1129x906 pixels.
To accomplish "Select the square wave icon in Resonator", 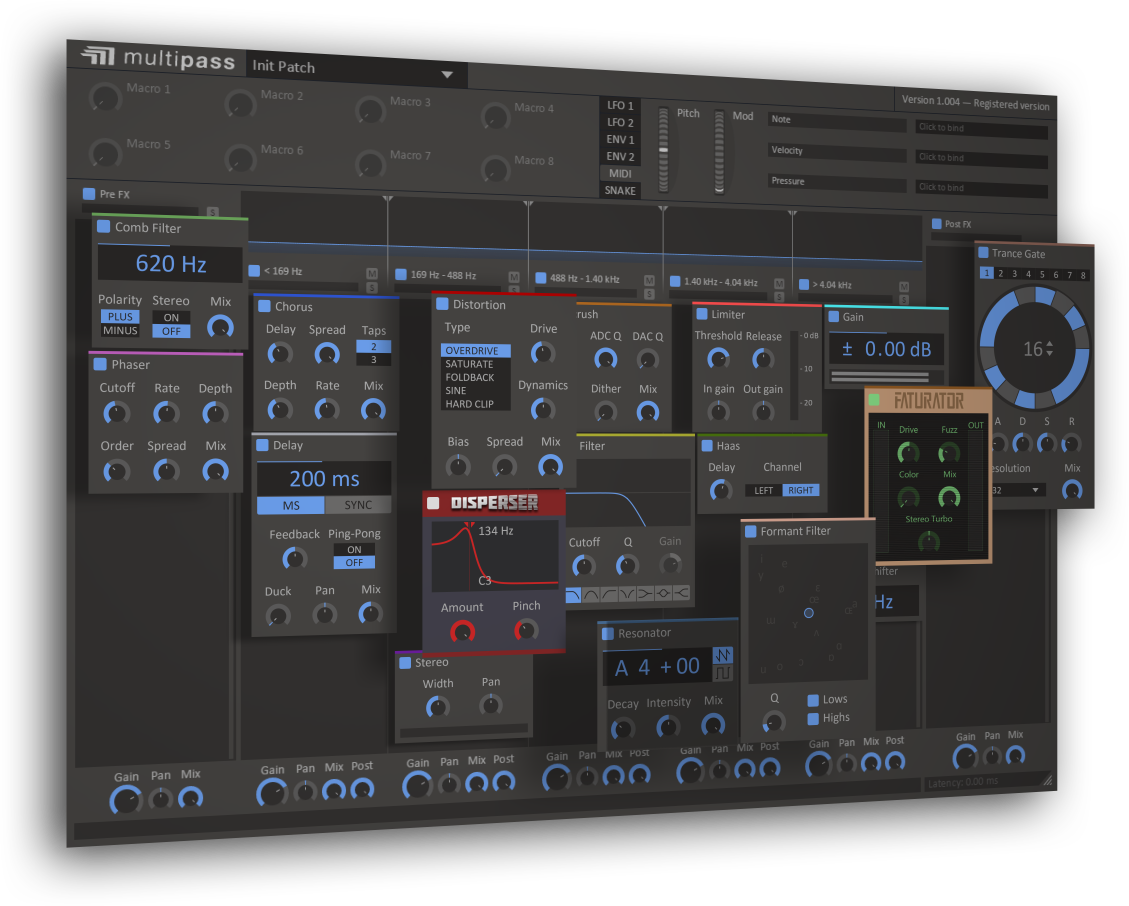I will coord(723,671).
